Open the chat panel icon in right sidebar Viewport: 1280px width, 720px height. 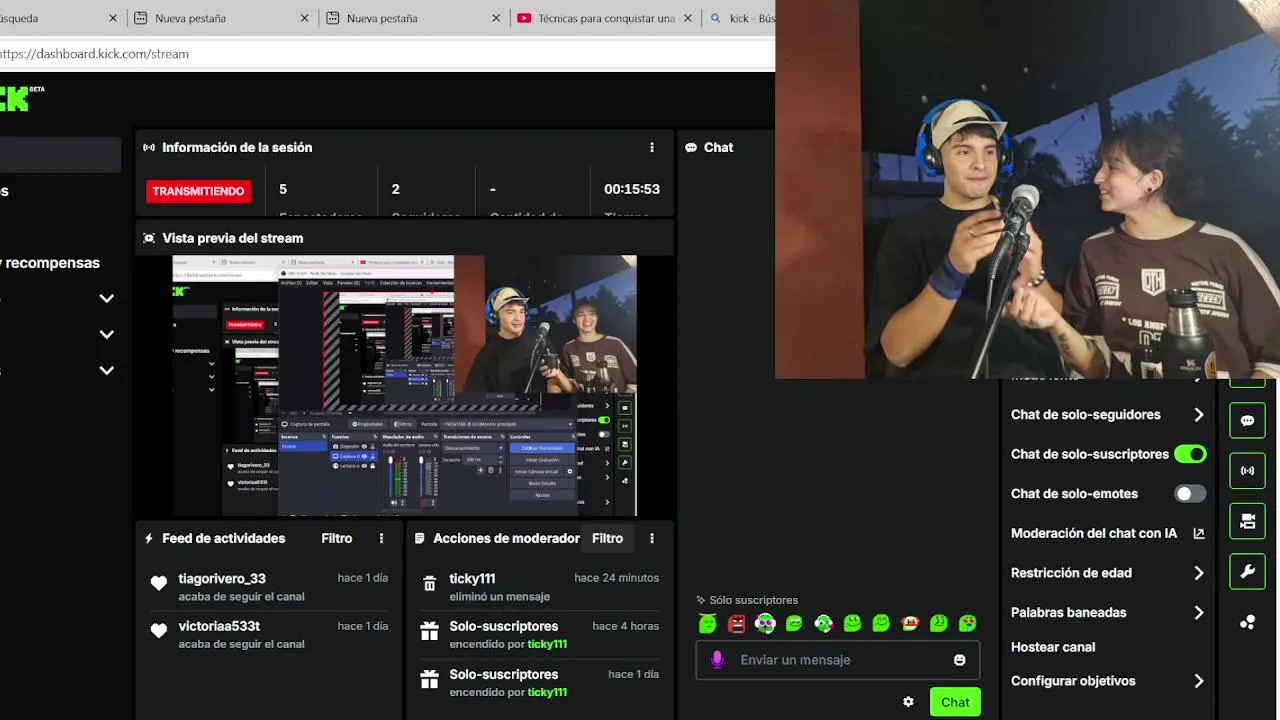(1247, 421)
